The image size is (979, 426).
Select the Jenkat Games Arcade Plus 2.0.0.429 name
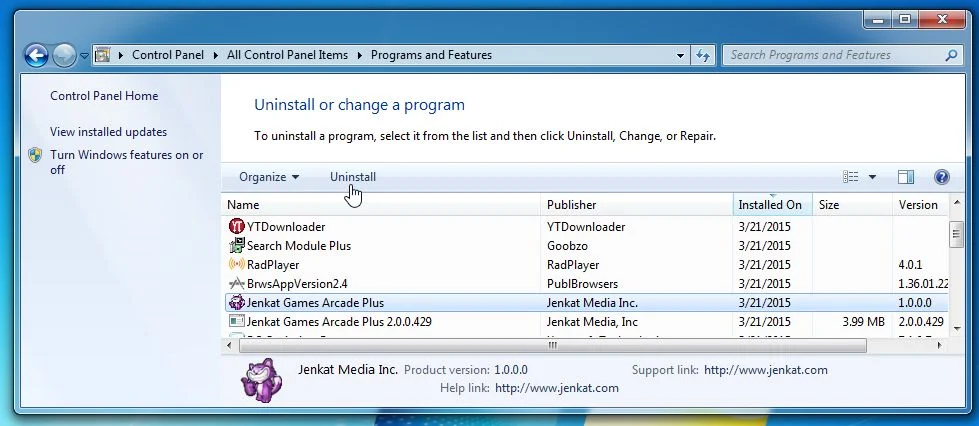339,322
